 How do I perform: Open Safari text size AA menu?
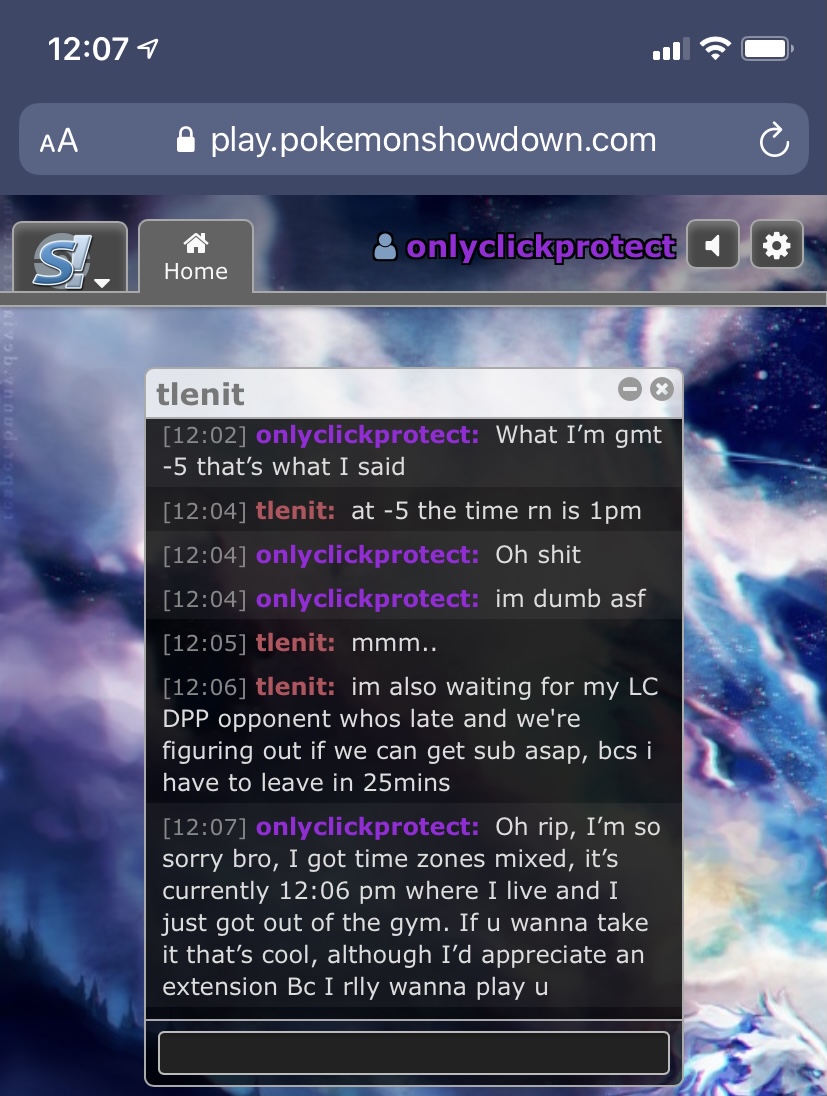pos(59,140)
